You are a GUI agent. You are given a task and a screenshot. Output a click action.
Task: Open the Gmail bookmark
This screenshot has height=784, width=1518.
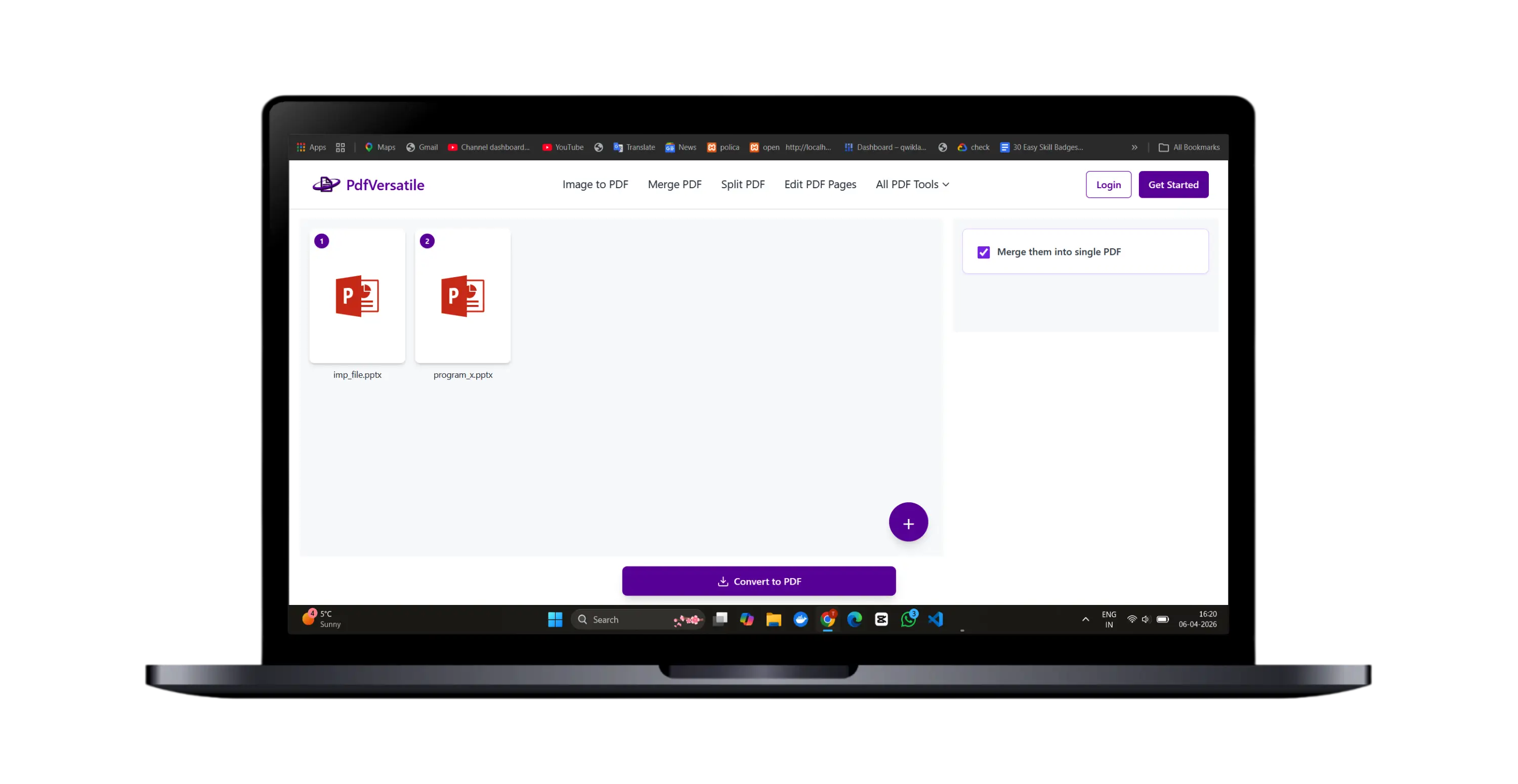[x=421, y=147]
